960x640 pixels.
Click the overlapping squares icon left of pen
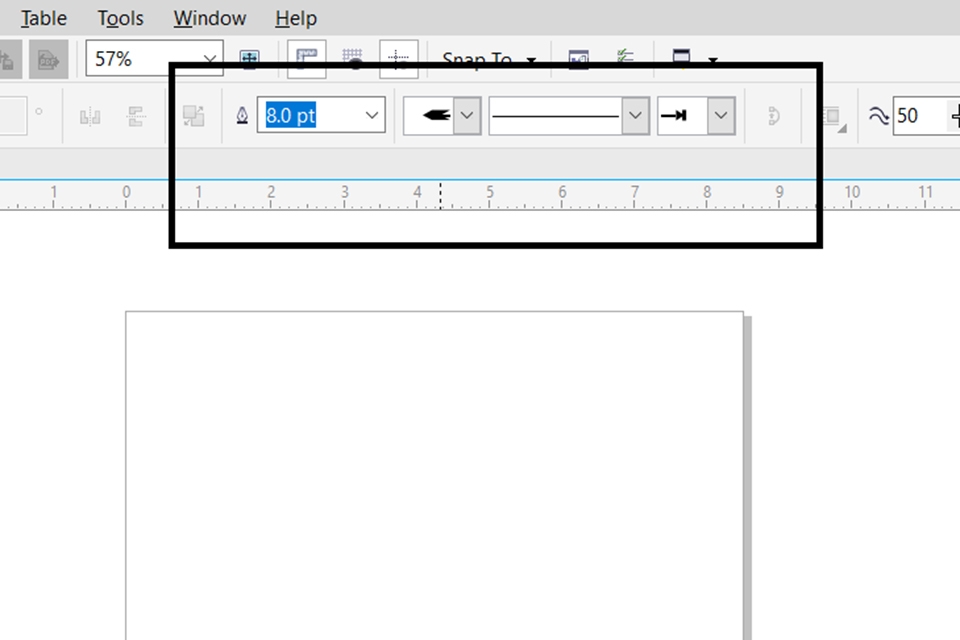[x=193, y=115]
